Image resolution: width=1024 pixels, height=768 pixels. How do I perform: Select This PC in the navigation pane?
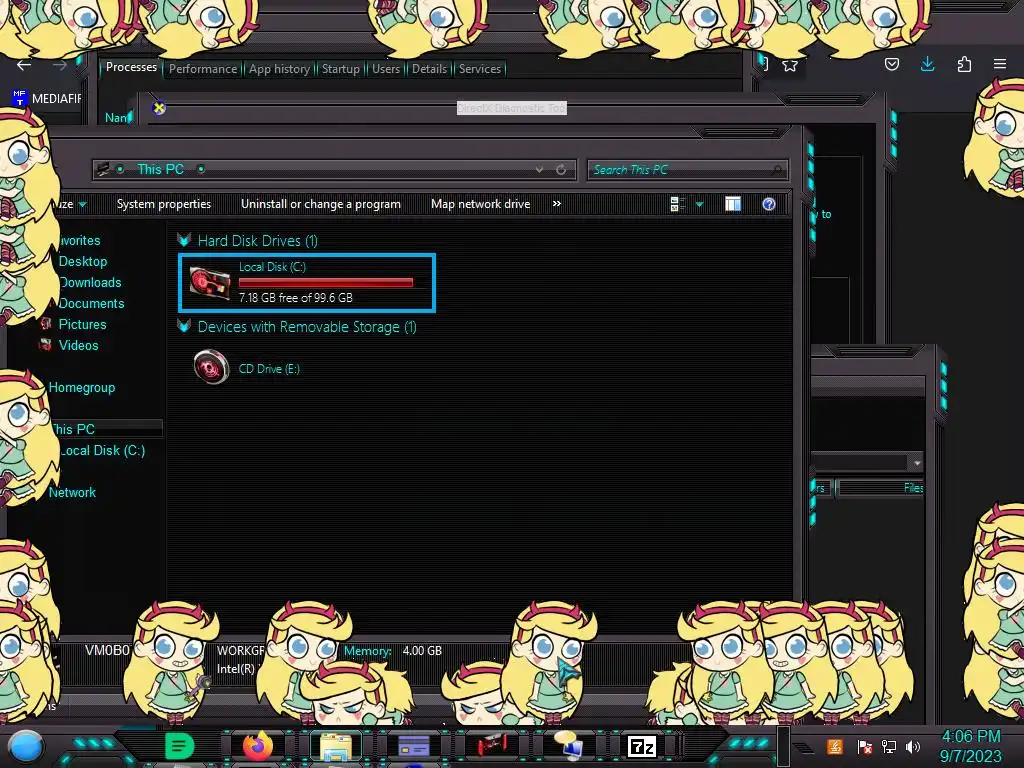coord(73,429)
